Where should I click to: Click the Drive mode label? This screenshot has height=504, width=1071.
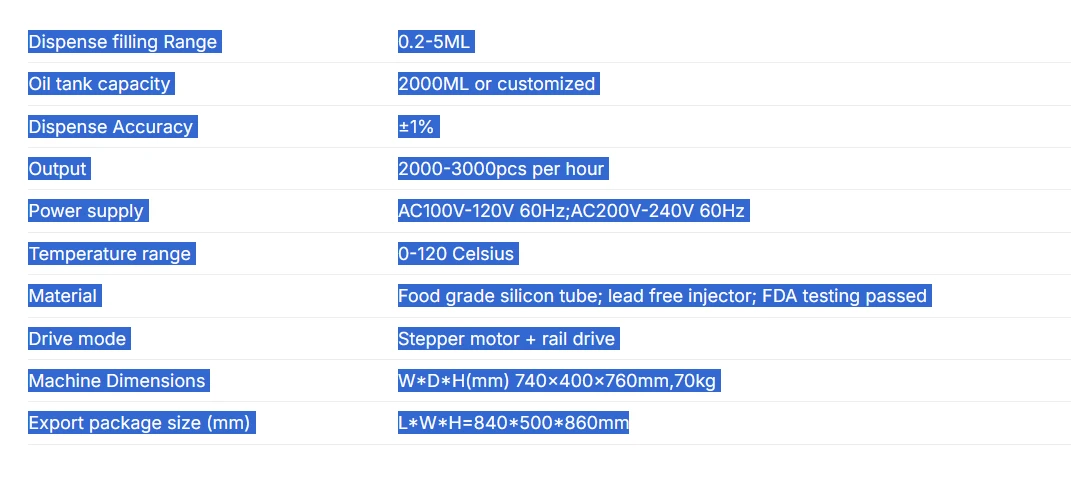tap(78, 338)
